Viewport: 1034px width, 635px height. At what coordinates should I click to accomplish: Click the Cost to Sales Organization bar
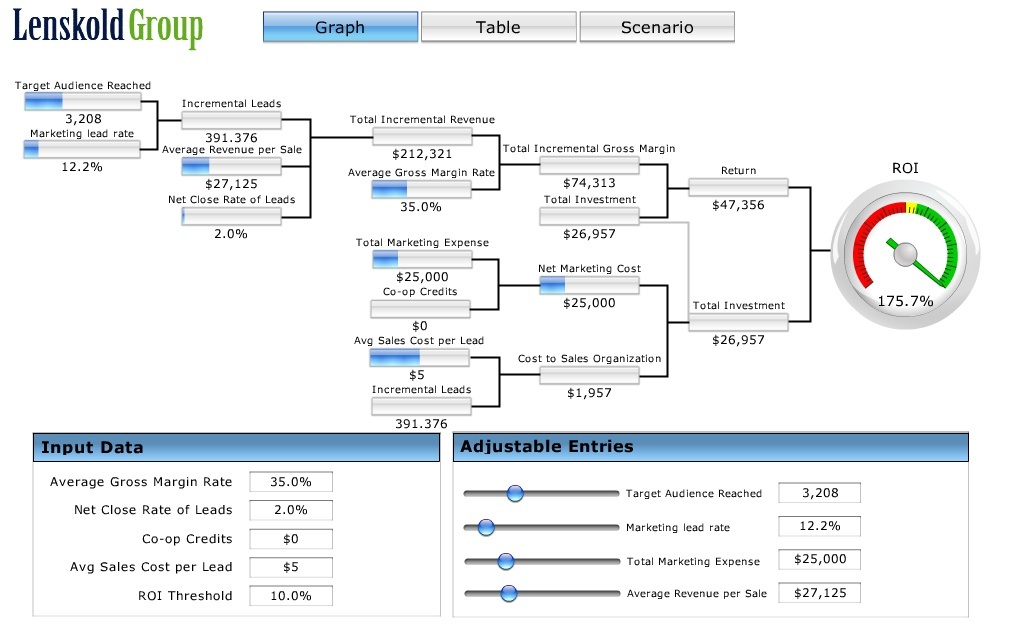tap(589, 375)
